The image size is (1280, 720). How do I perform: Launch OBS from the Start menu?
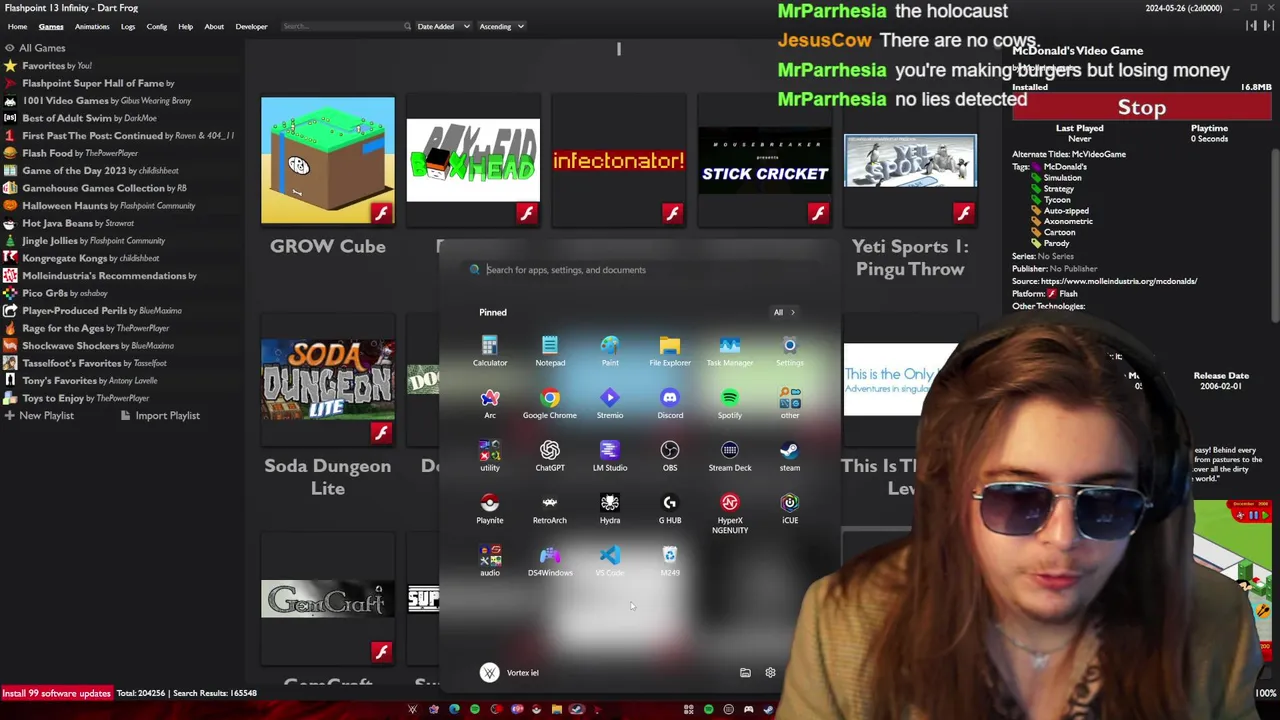click(x=670, y=456)
